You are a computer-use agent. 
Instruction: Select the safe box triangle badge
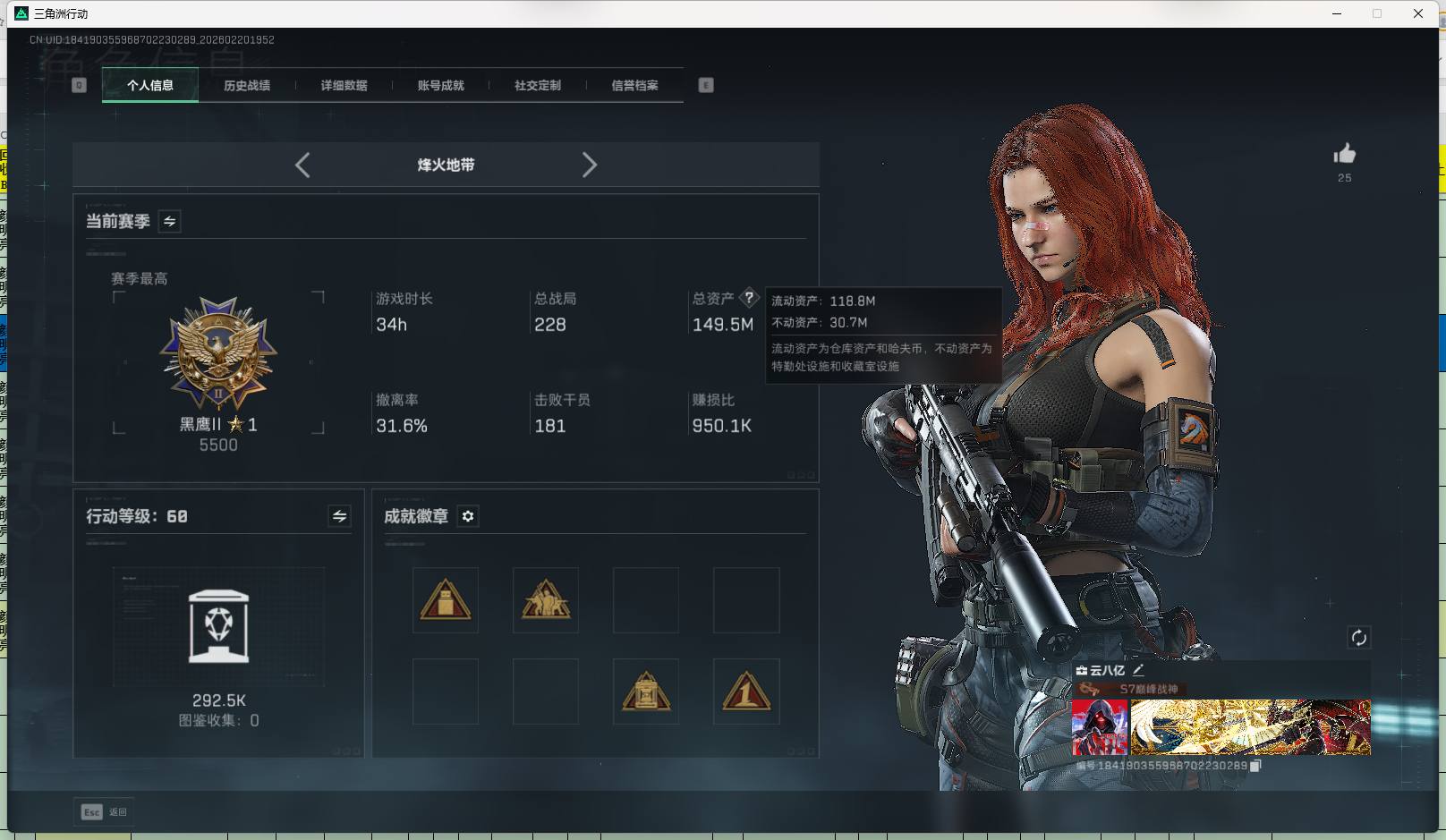coord(646,692)
